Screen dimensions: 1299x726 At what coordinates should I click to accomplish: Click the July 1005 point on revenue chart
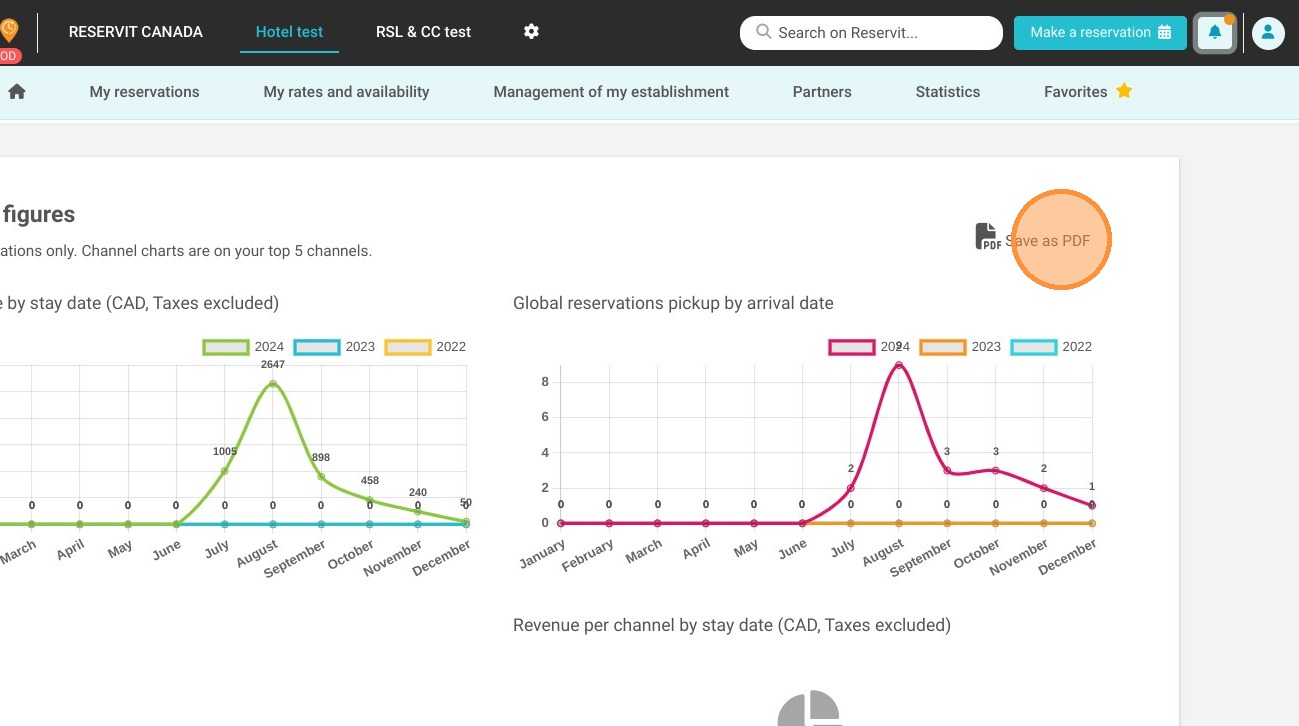point(225,471)
